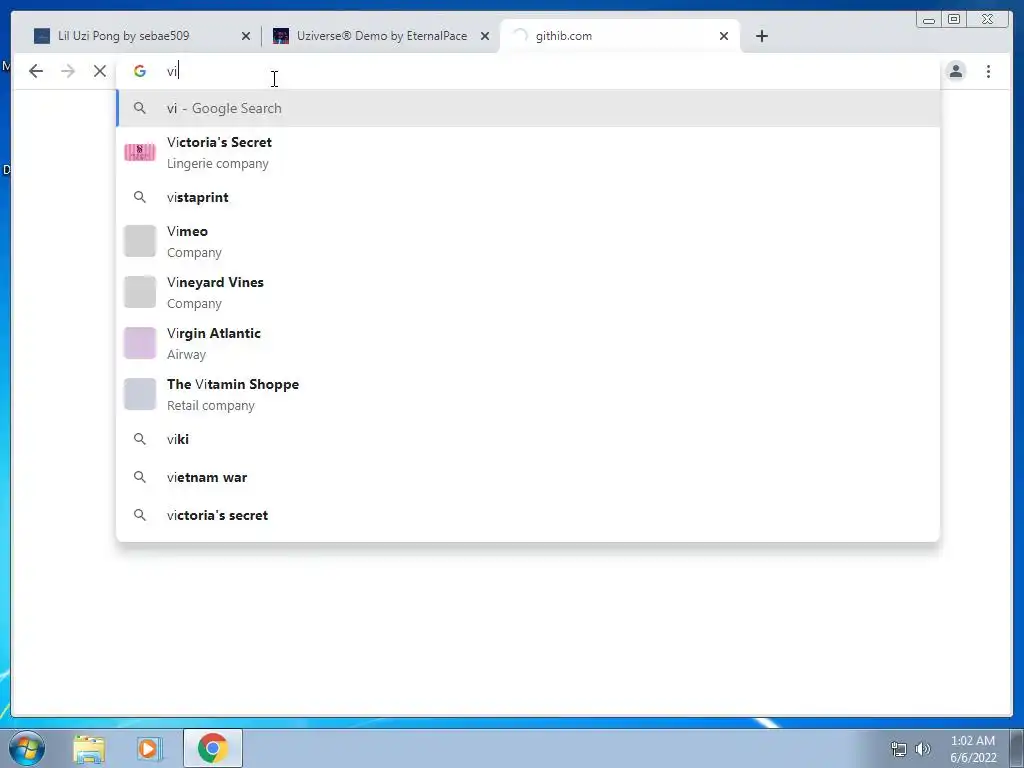Click Victoria's Secret pink thumbnail image
This screenshot has width=1024, height=768.
pos(140,152)
